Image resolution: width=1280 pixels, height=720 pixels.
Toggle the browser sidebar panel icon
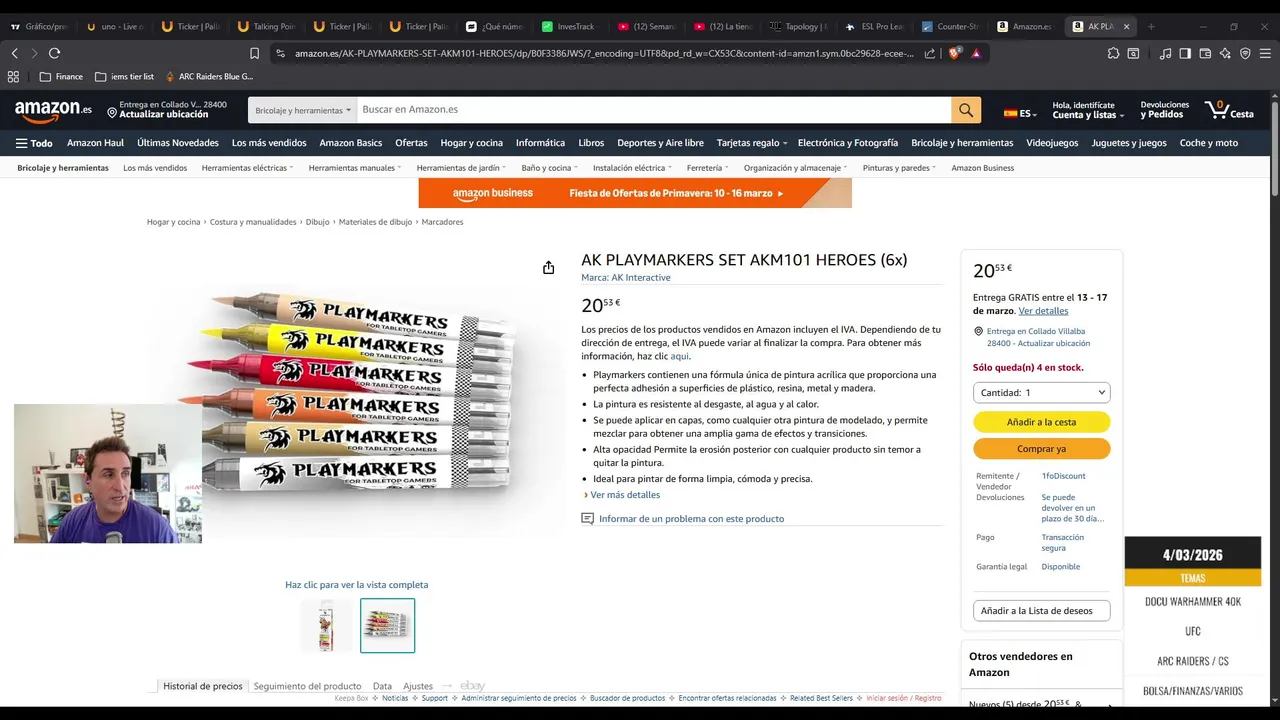pyautogui.click(x=1185, y=53)
